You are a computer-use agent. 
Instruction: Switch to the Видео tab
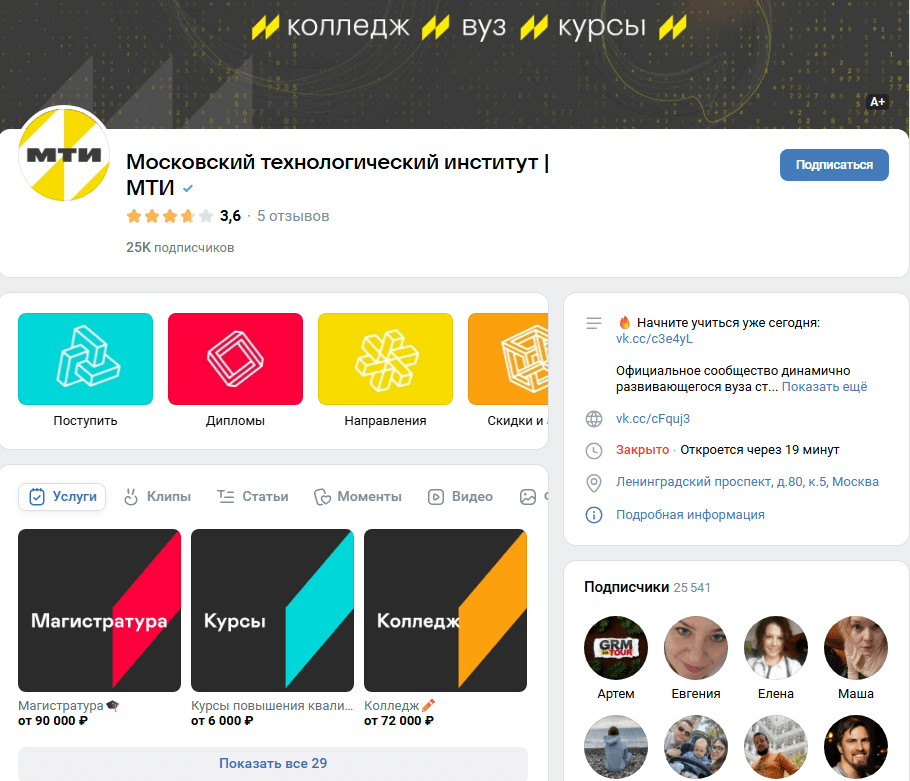pyautogui.click(x=460, y=497)
